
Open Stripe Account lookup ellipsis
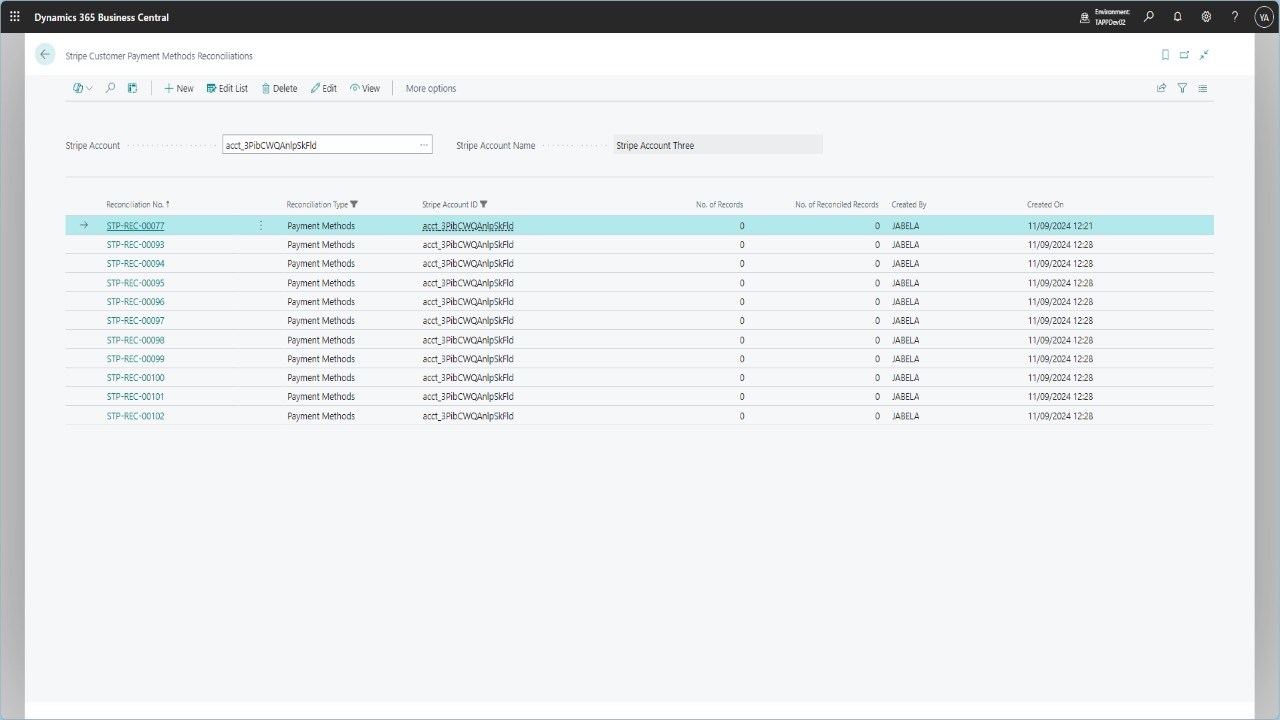(x=424, y=145)
